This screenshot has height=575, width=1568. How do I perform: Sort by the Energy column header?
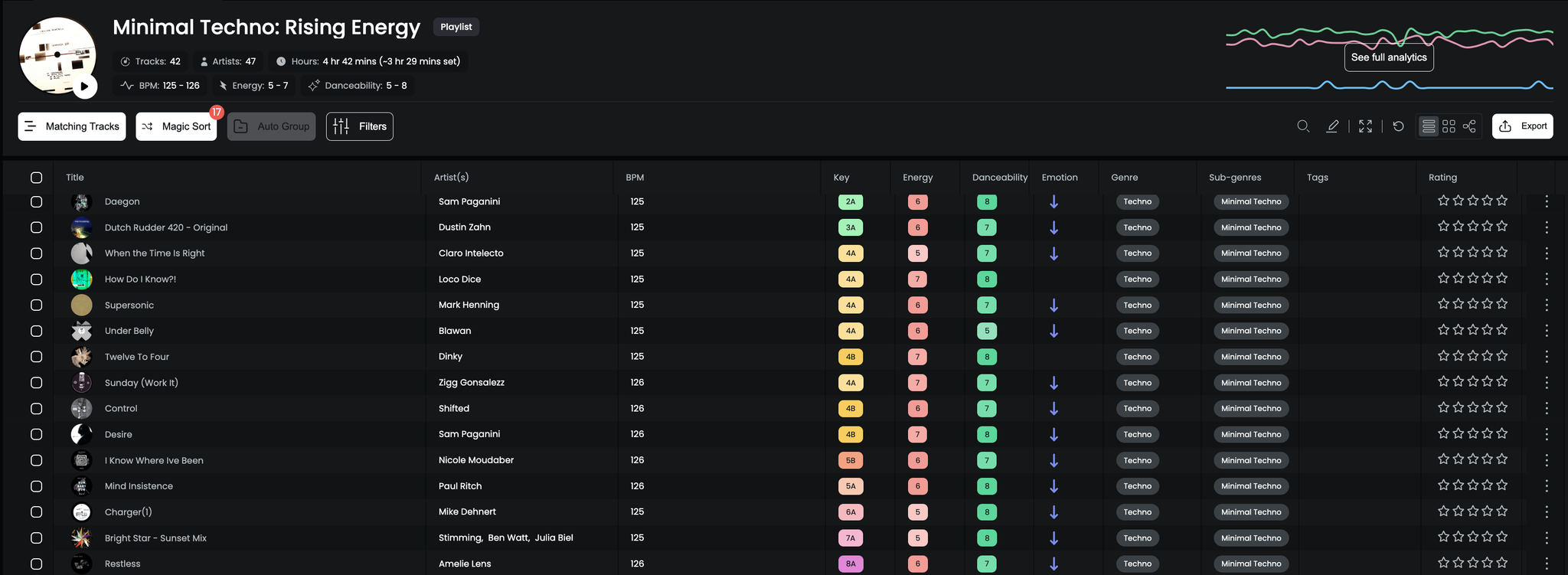918,178
